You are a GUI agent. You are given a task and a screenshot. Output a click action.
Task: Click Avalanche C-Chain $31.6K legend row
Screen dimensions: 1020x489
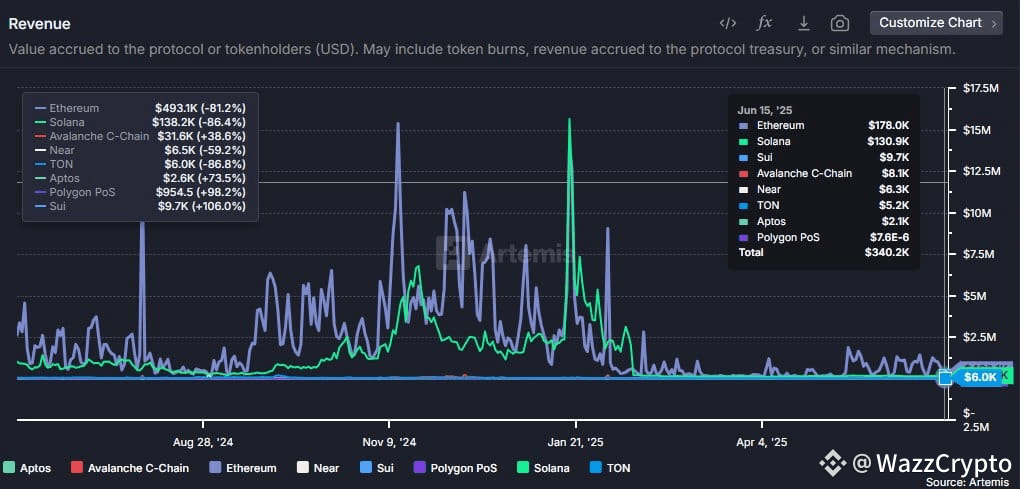[141, 136]
